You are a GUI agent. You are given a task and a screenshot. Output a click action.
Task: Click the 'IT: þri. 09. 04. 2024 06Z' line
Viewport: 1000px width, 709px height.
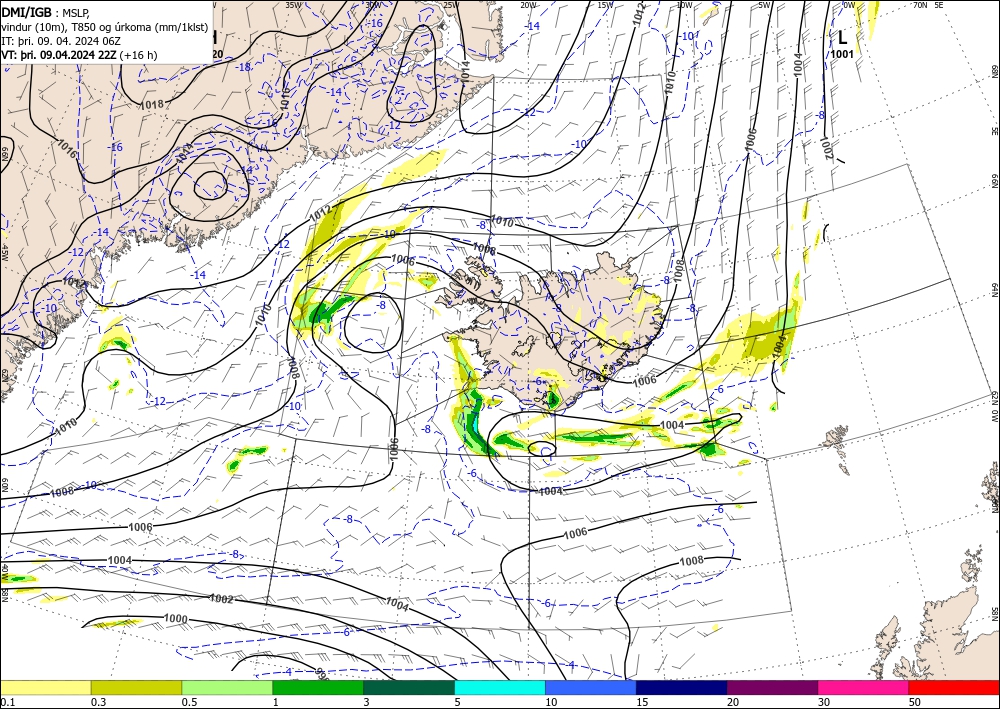(x=61, y=41)
